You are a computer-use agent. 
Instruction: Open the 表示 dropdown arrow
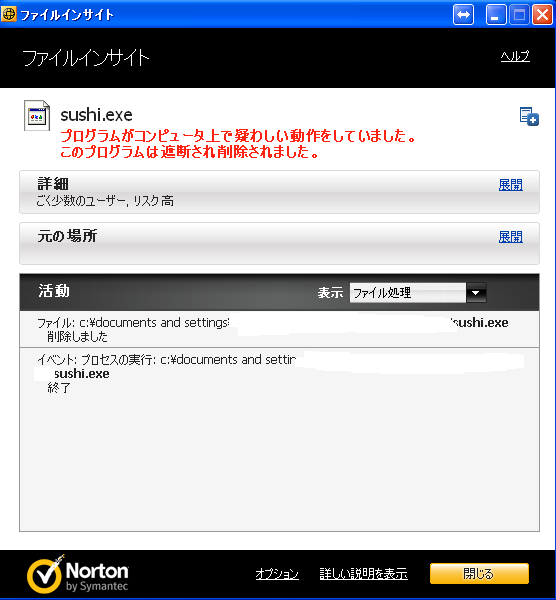click(x=476, y=293)
